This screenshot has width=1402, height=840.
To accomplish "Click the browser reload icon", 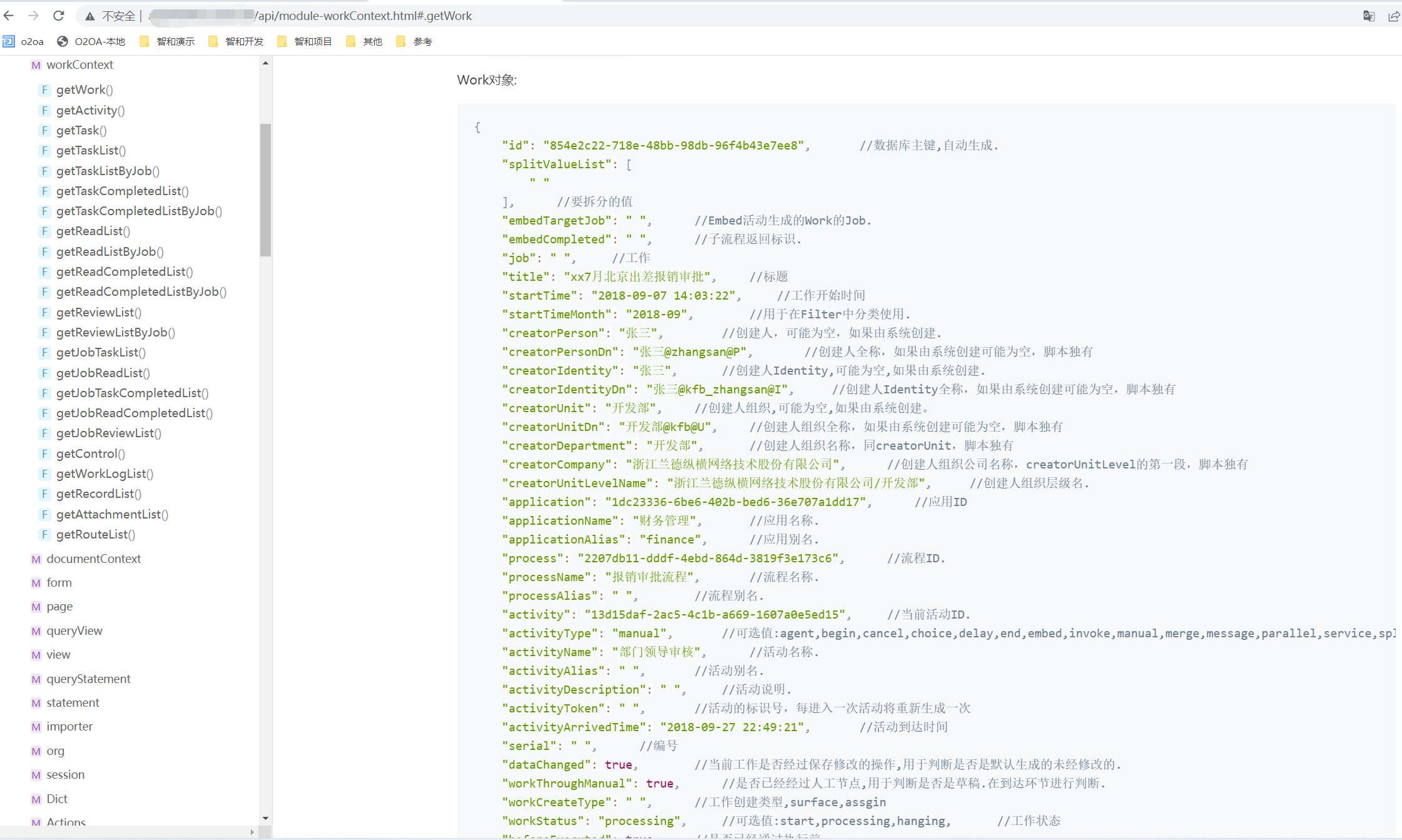I will click(x=58, y=16).
